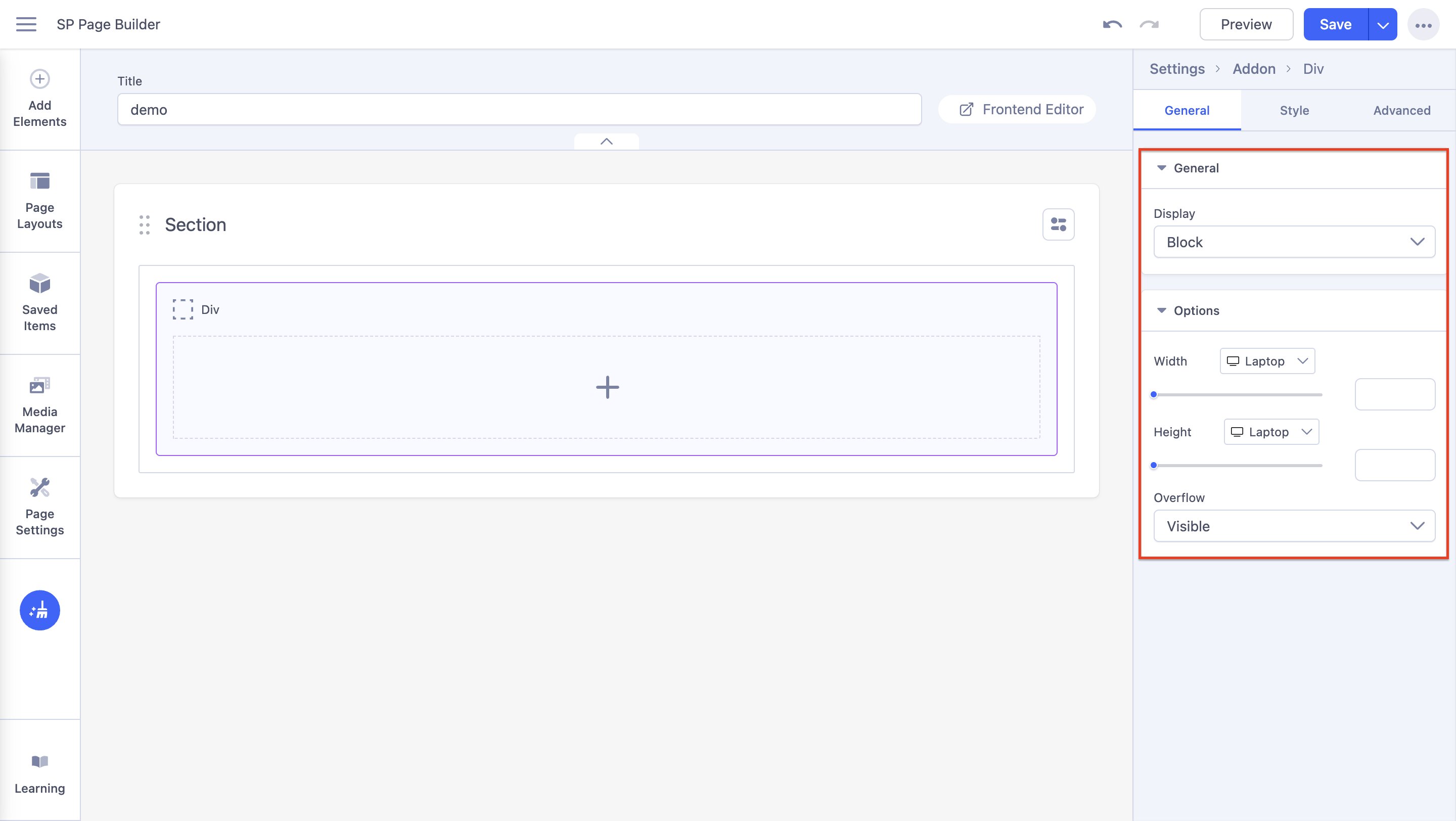The height and width of the screenshot is (821, 1456).
Task: Open Width device Laptop dropdown
Action: (x=1267, y=361)
